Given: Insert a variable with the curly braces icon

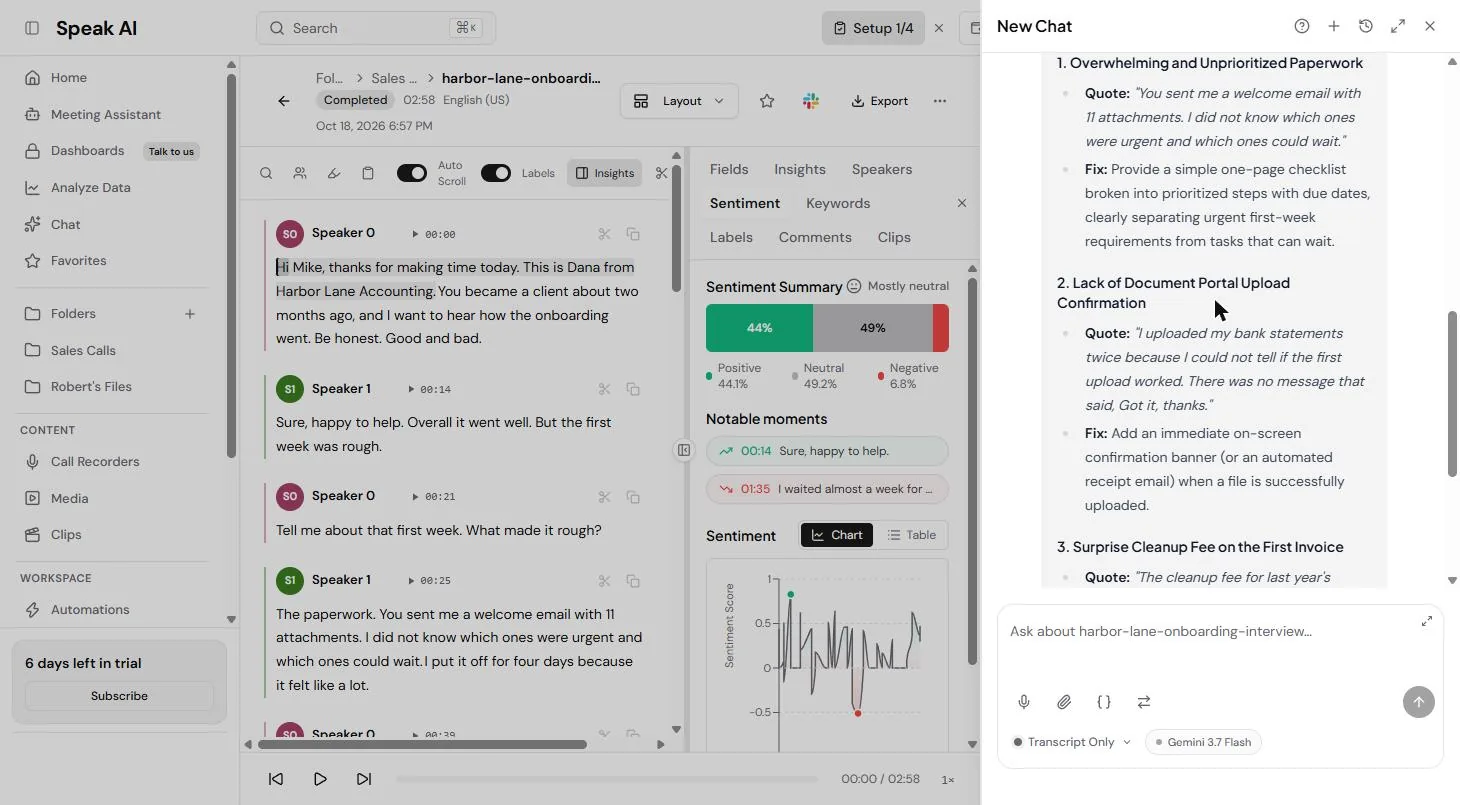Looking at the screenshot, I should pyautogui.click(x=1104, y=702).
